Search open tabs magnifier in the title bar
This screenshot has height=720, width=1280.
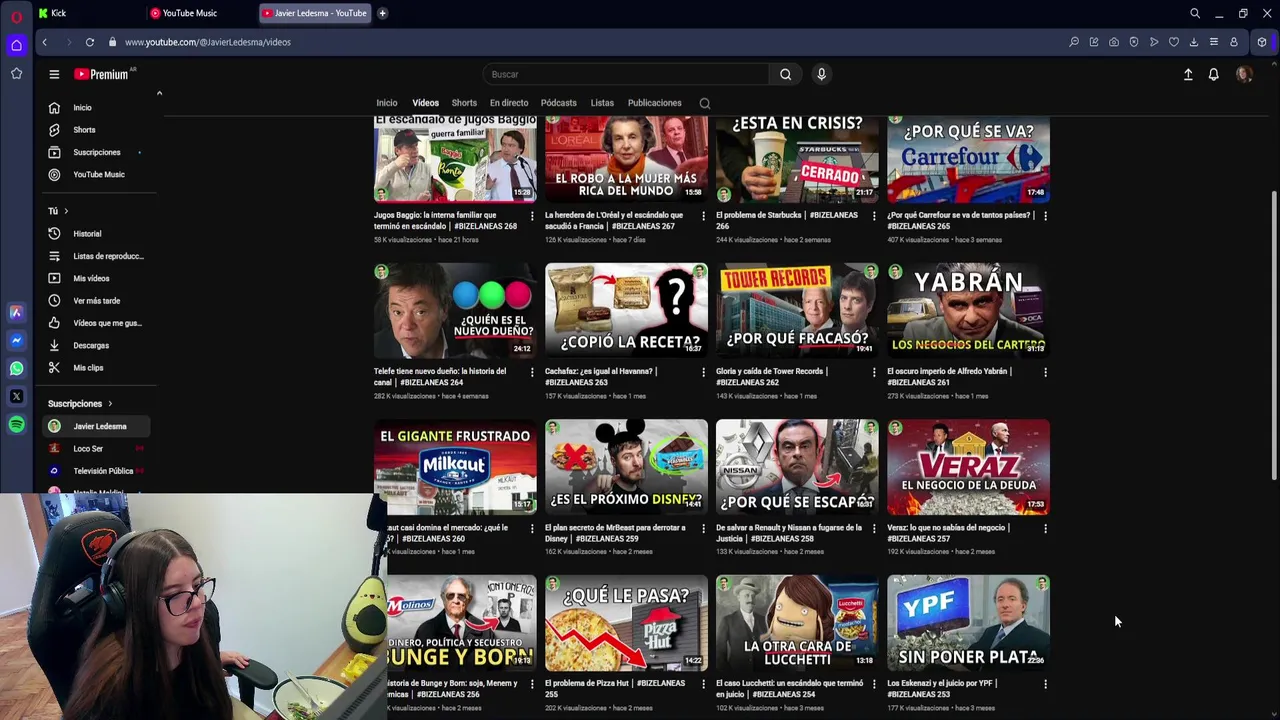(x=1195, y=13)
